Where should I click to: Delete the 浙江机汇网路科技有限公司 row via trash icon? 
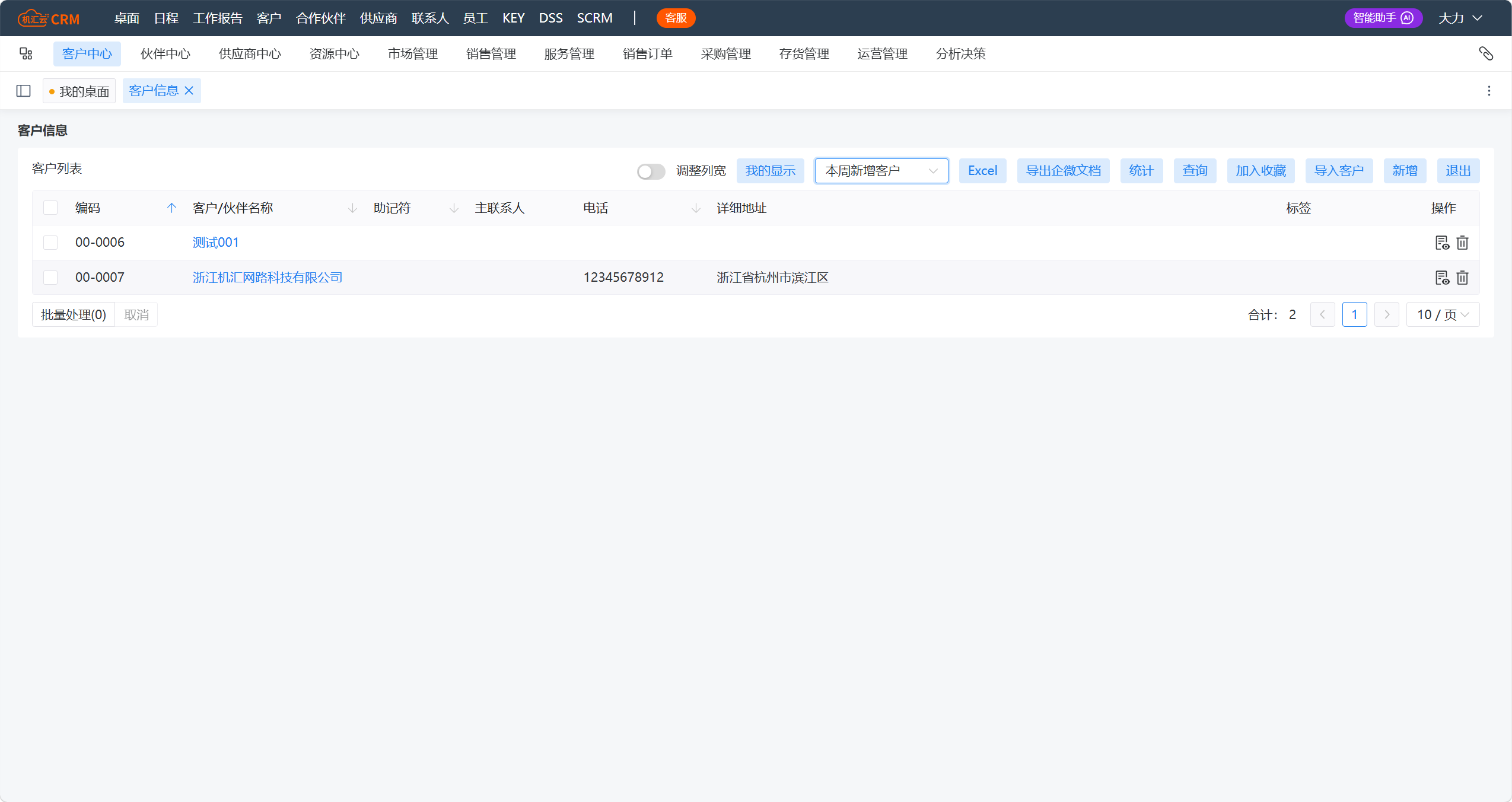coord(1463,278)
